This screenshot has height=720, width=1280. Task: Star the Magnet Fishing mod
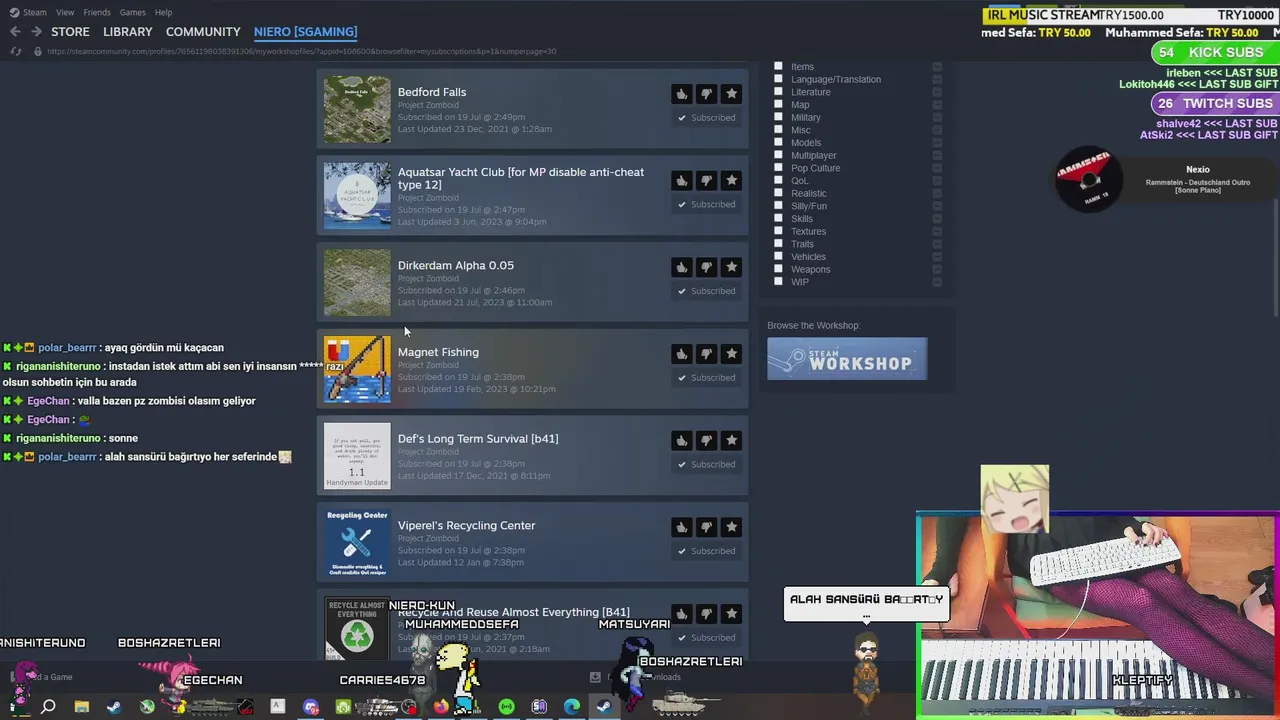[731, 354]
